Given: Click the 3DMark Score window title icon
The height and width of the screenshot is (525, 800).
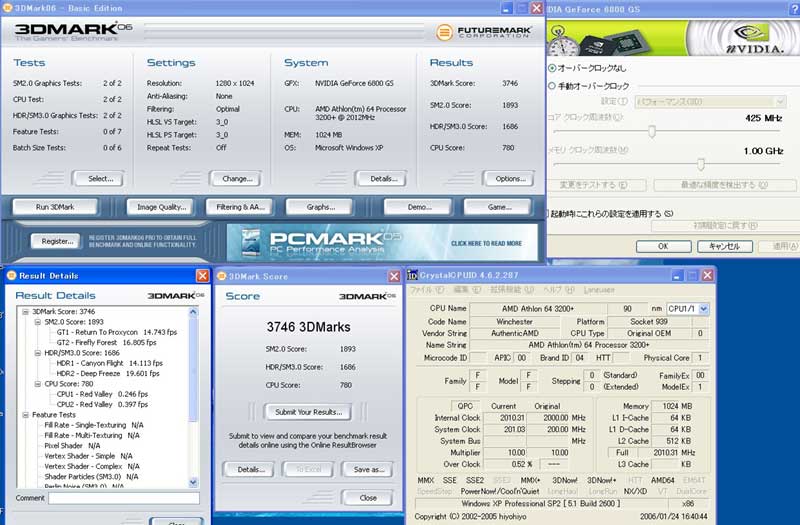Looking at the screenshot, I should 221,276.
